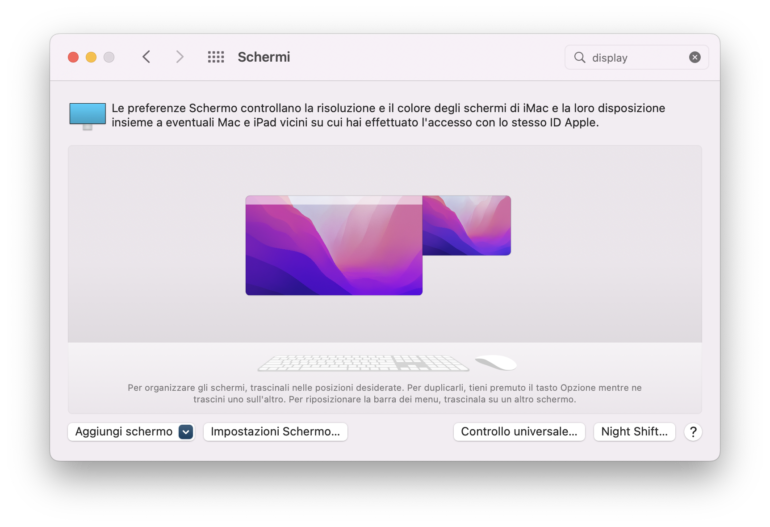
Task: Click the magnifying glass search icon
Action: (x=580, y=57)
